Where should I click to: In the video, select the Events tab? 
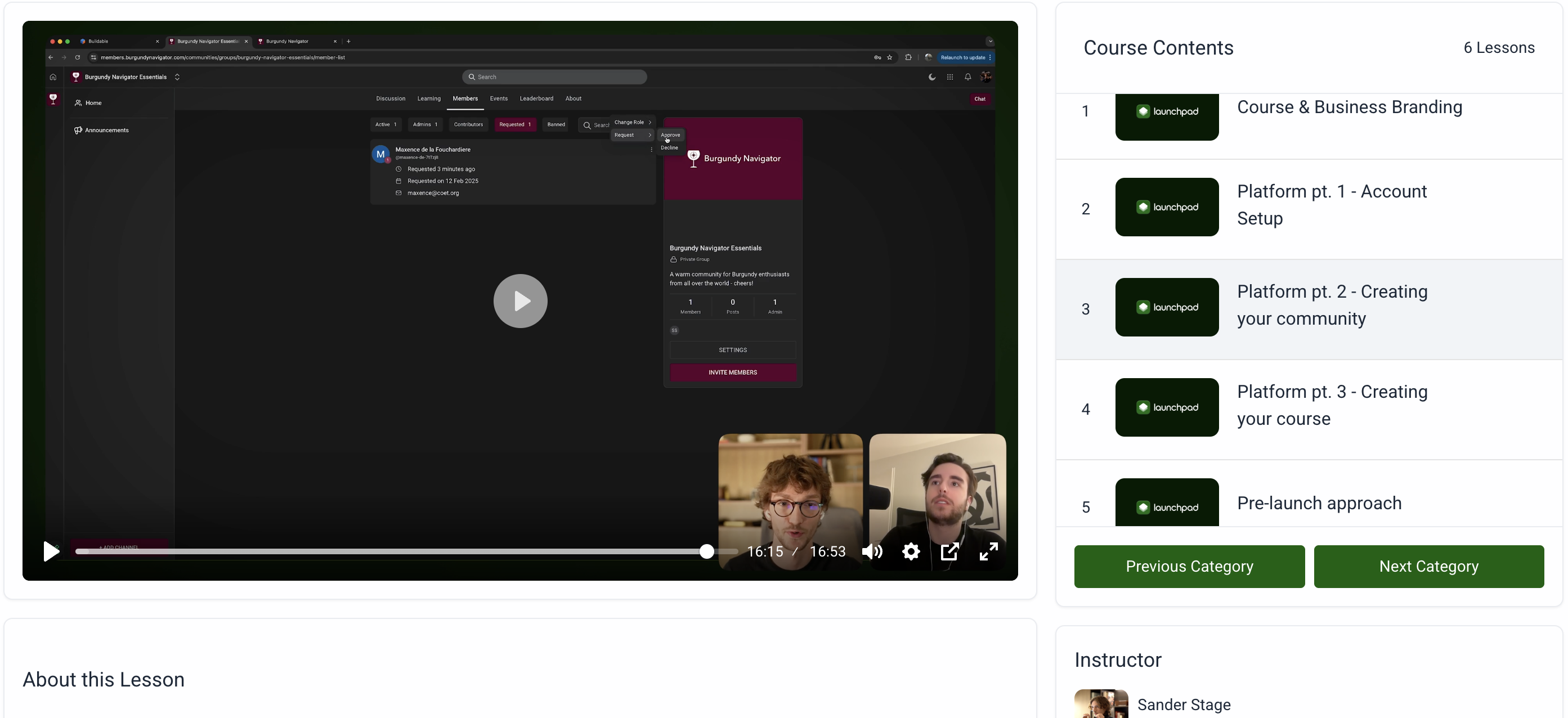pos(499,98)
